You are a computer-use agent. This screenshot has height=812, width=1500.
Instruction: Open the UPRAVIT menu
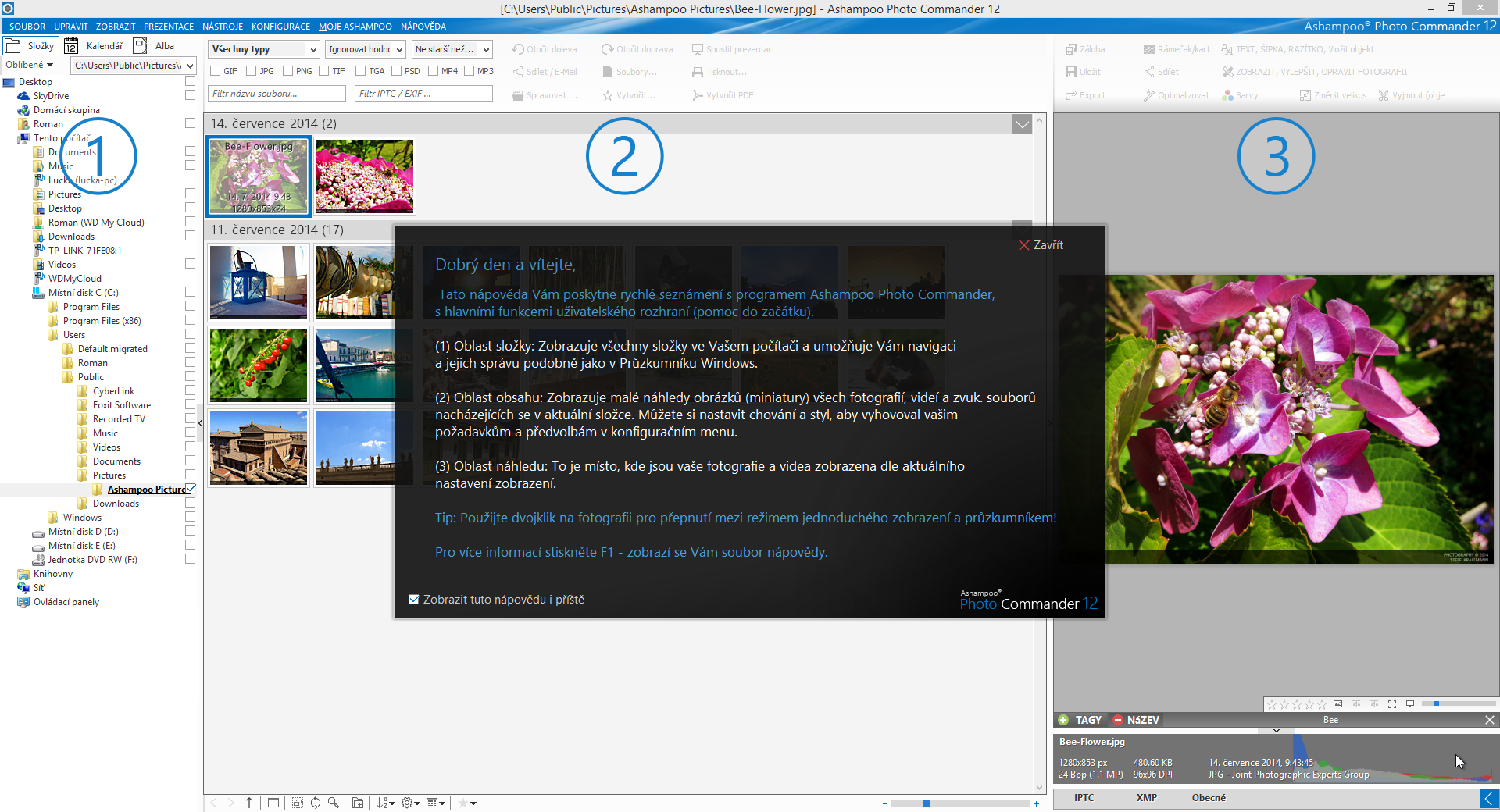(71, 27)
